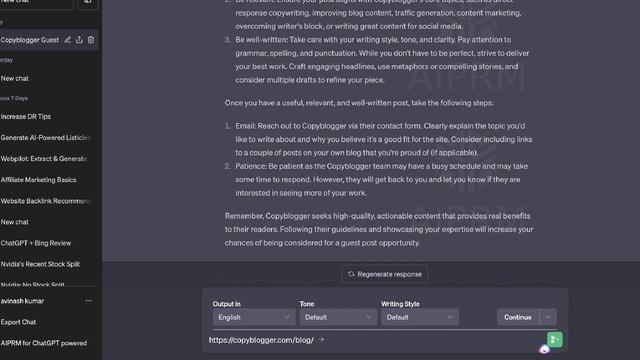The height and width of the screenshot is (360, 640).
Task: Click the arrow beside the copyblogger URL
Action: pyautogui.click(x=322, y=340)
